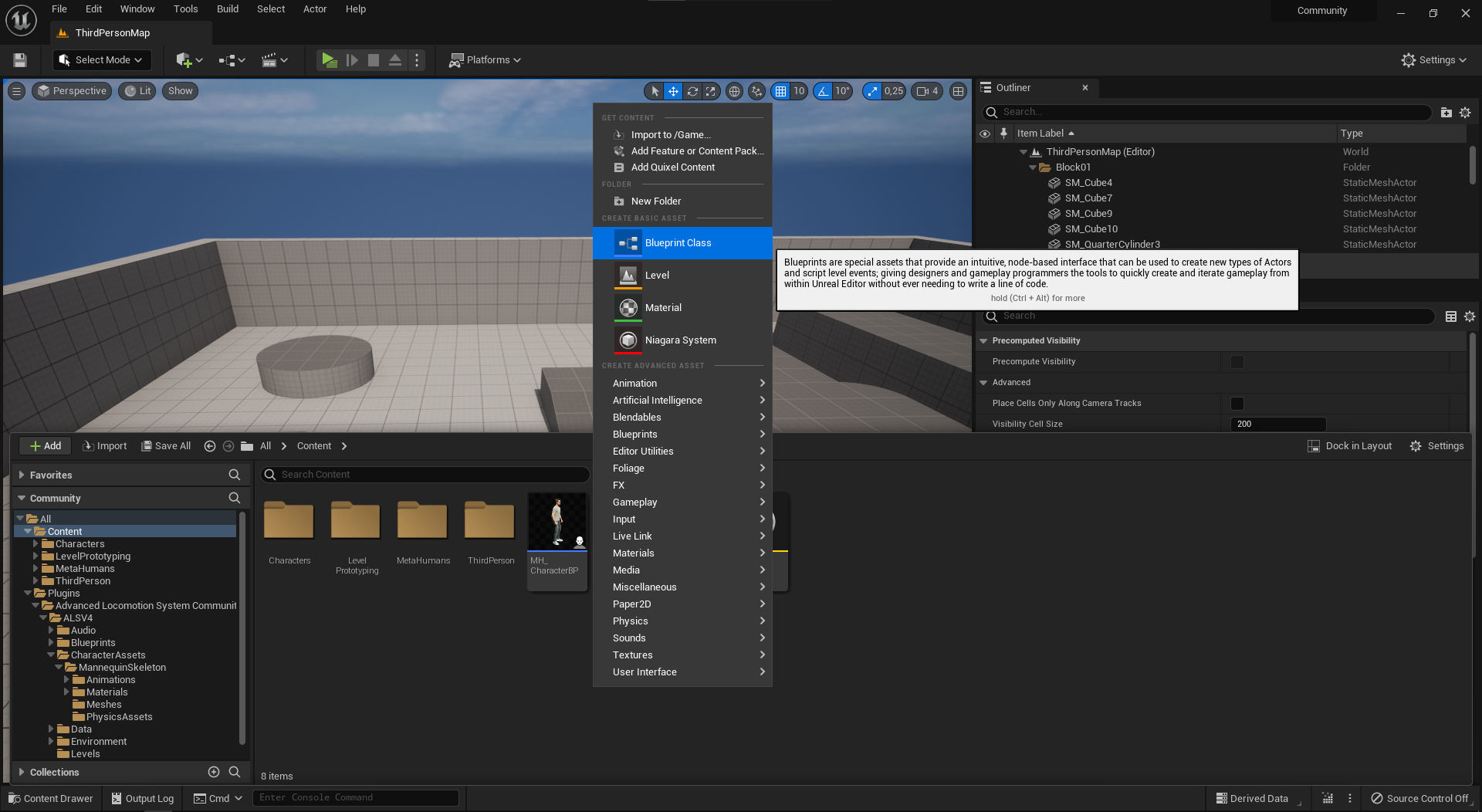Expand the Collections section
Image resolution: width=1482 pixels, height=812 pixels.
pos(22,773)
